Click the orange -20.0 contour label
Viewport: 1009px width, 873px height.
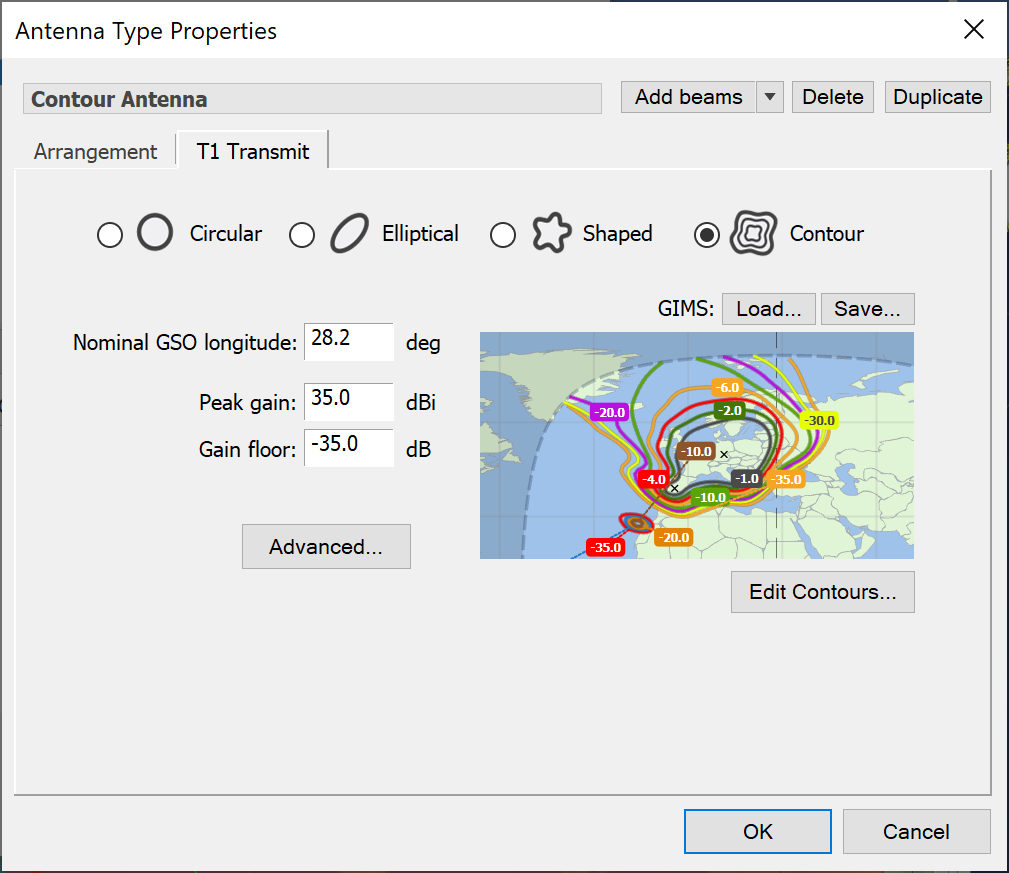[x=674, y=537]
